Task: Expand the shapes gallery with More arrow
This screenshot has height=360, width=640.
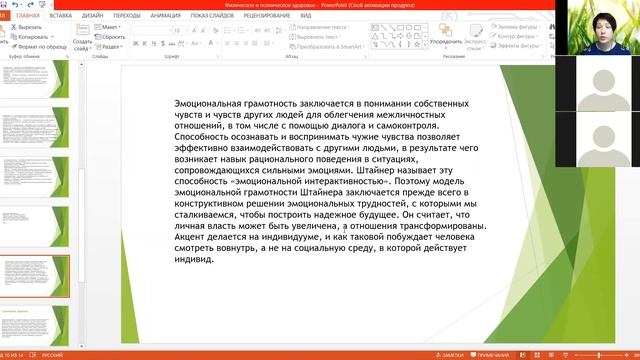Action: pos(425,45)
